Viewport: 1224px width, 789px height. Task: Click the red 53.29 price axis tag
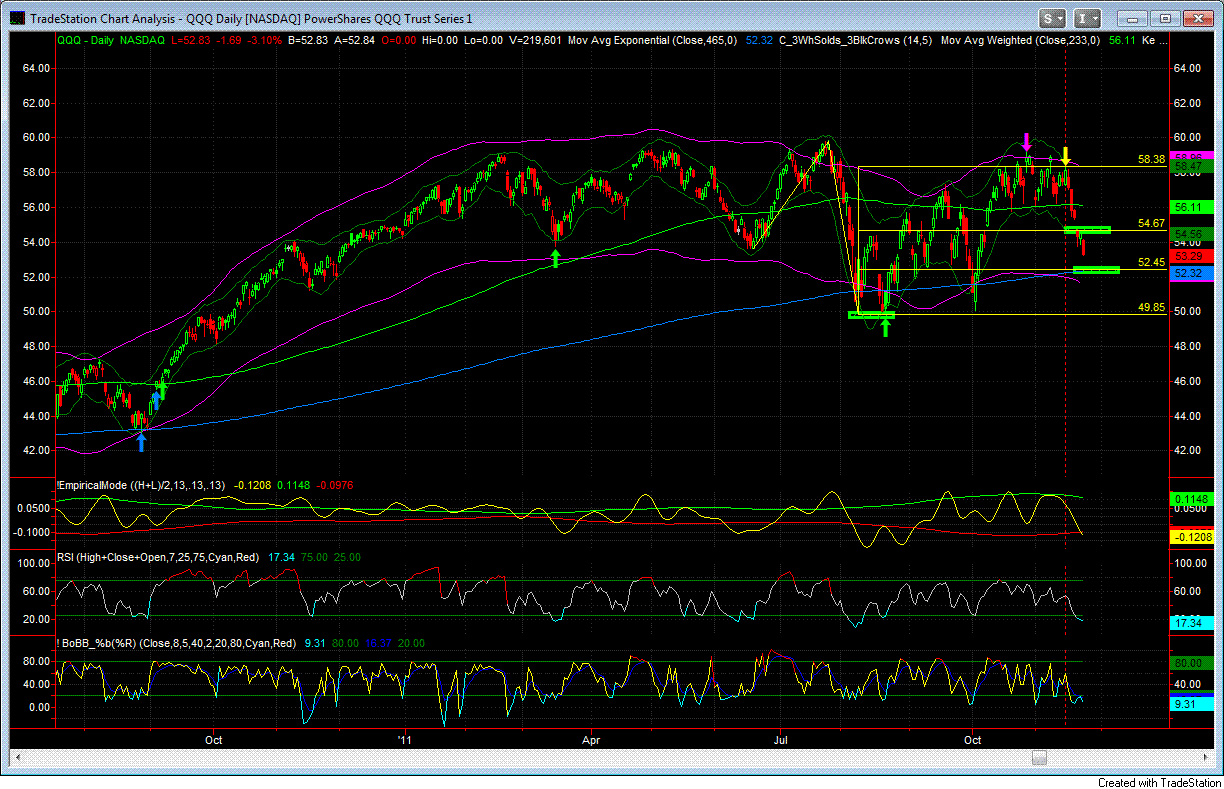(x=1190, y=257)
